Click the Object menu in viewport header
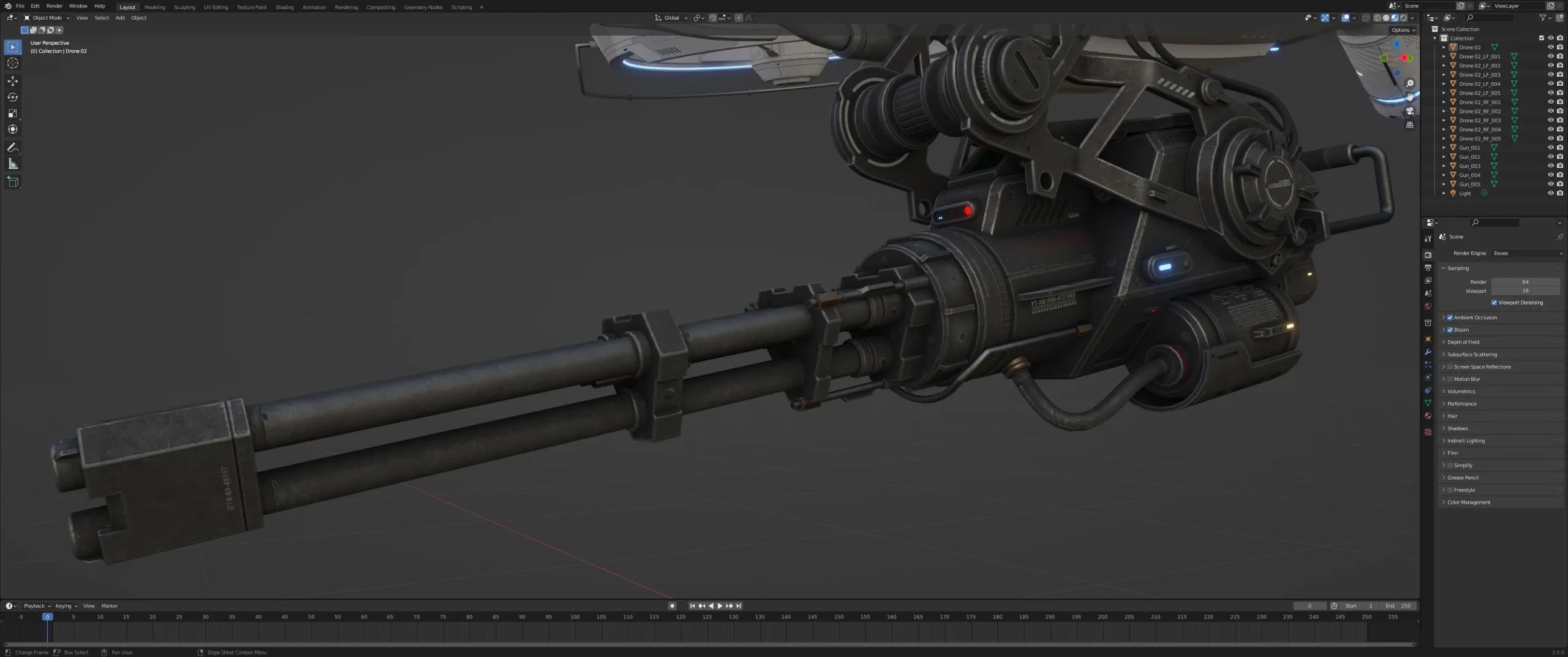 point(138,18)
